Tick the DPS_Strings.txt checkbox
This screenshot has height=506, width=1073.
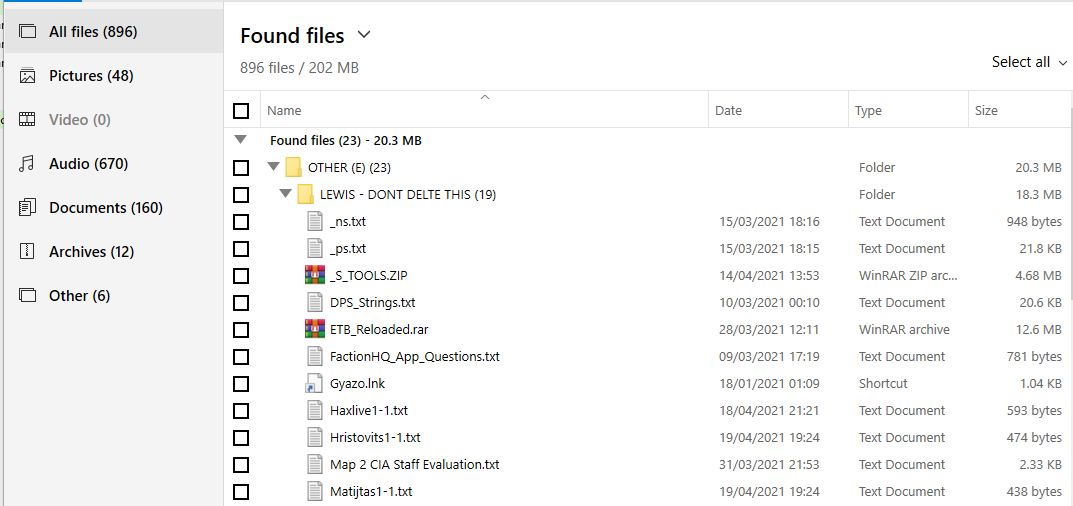[x=241, y=302]
